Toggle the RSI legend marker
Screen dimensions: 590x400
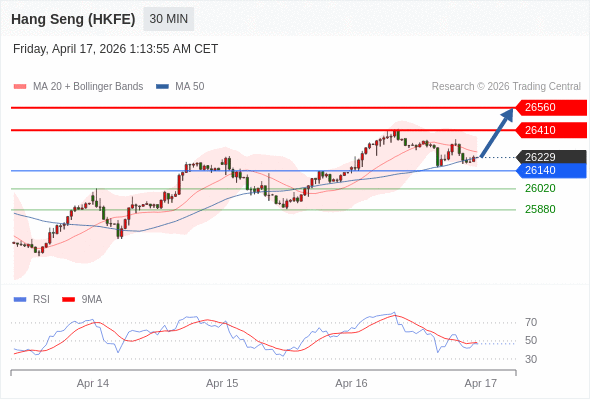point(20,300)
